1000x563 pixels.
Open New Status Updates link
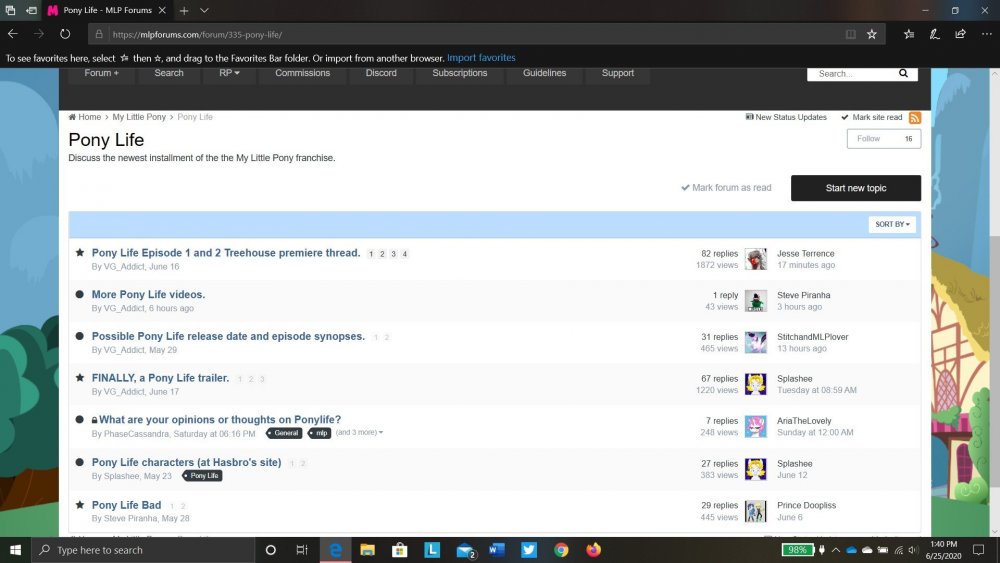(x=786, y=117)
